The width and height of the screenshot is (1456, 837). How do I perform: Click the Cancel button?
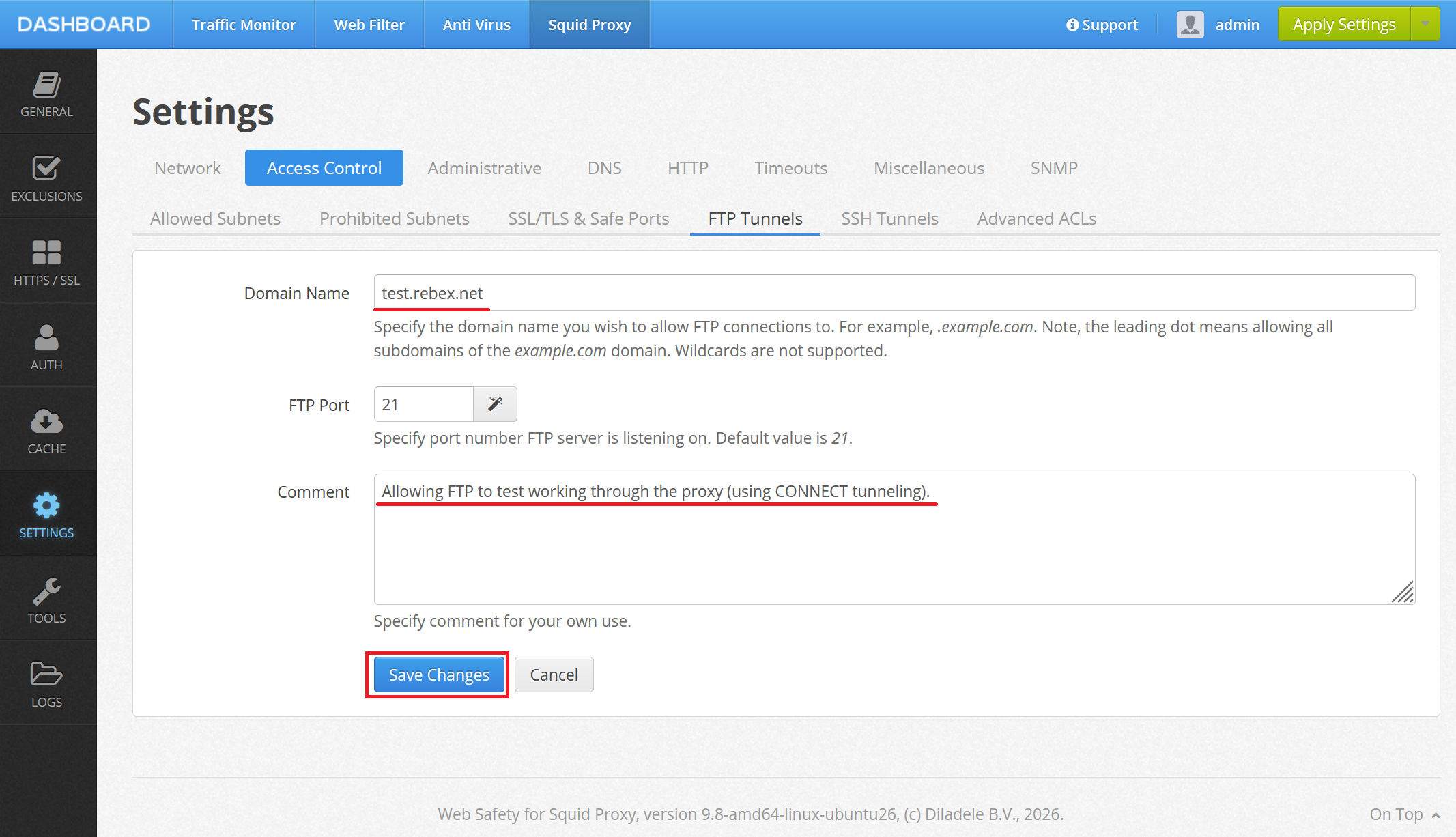pyautogui.click(x=554, y=675)
